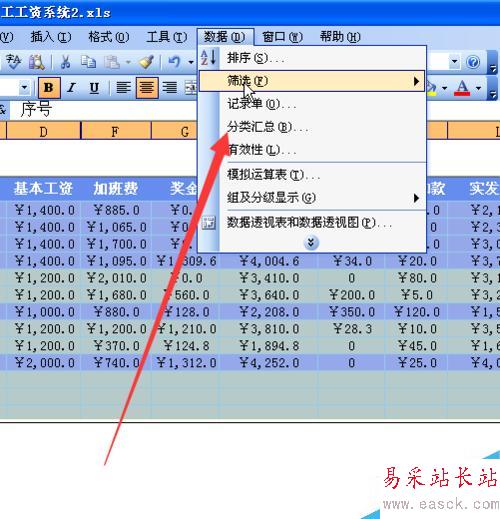Open standard toolbar options overflow arrow
Image resolution: width=500 pixels, height=519 pixels.
(493, 63)
